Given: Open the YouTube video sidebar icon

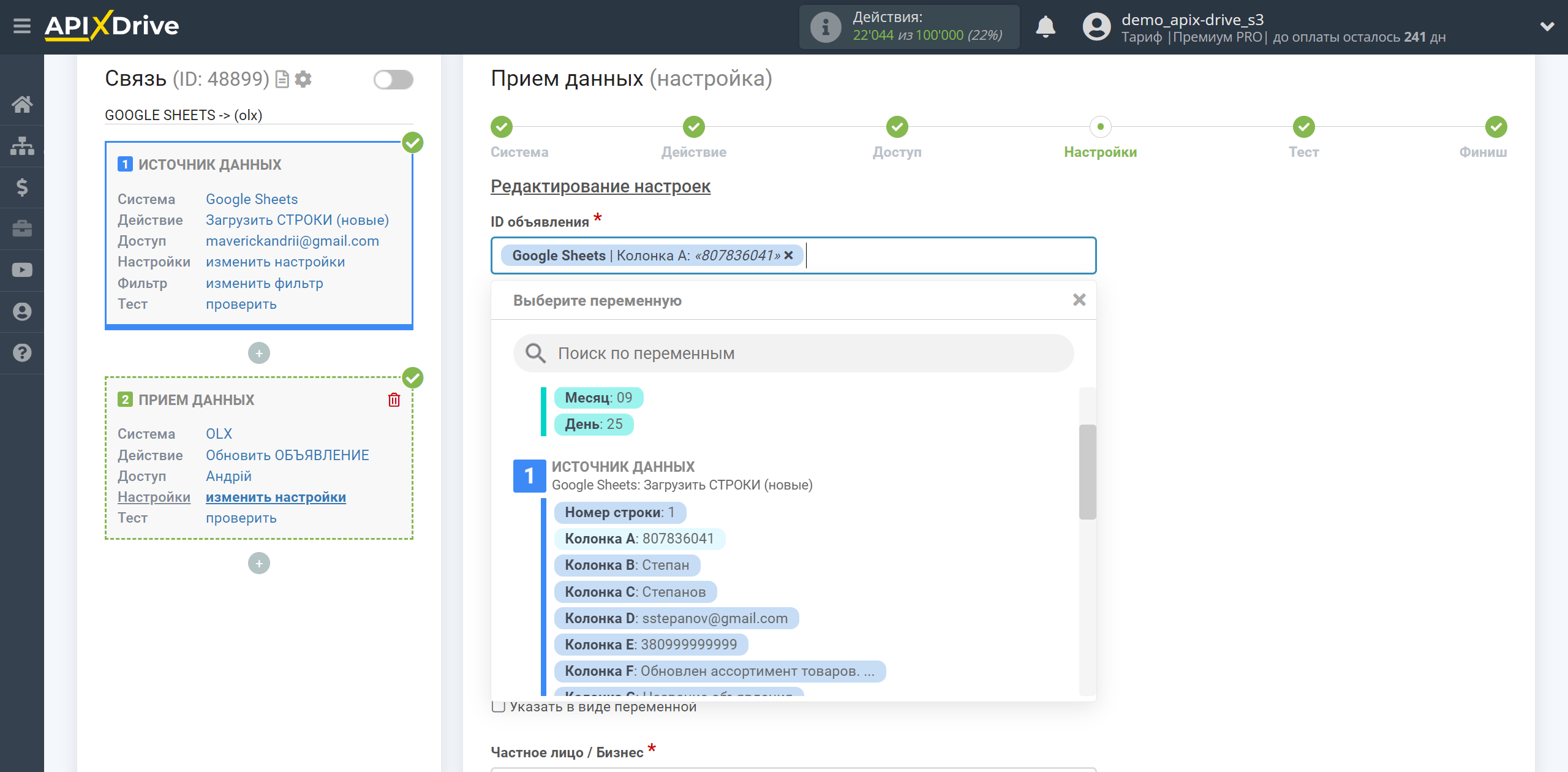Looking at the screenshot, I should pyautogui.click(x=22, y=270).
